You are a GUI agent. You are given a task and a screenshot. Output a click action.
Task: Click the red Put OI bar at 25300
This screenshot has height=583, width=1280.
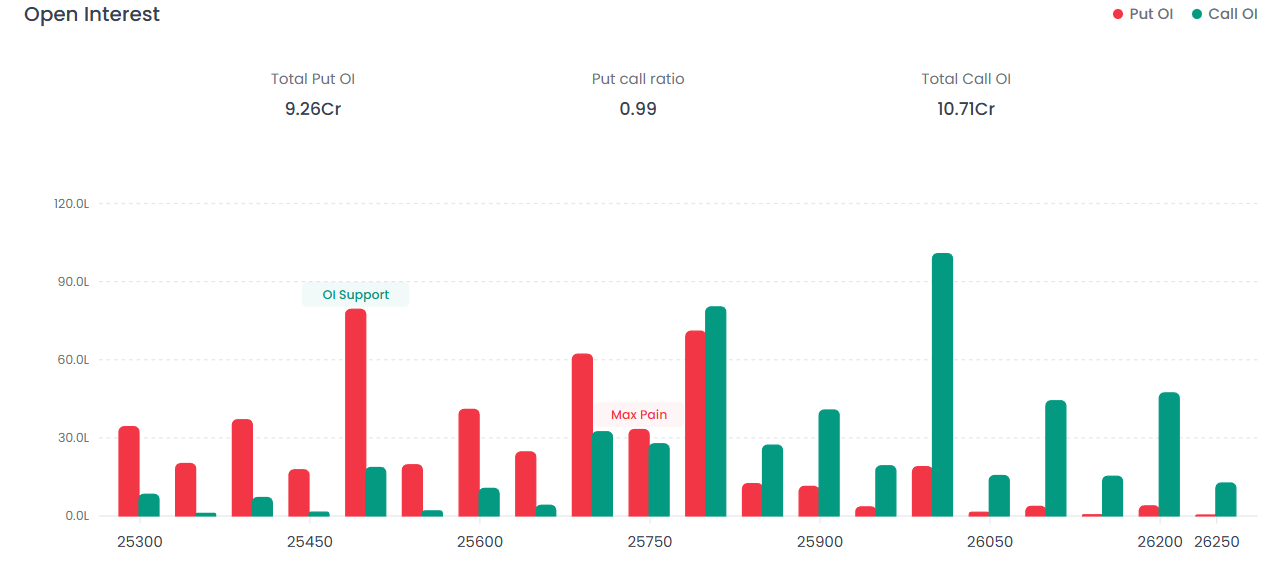(x=129, y=471)
